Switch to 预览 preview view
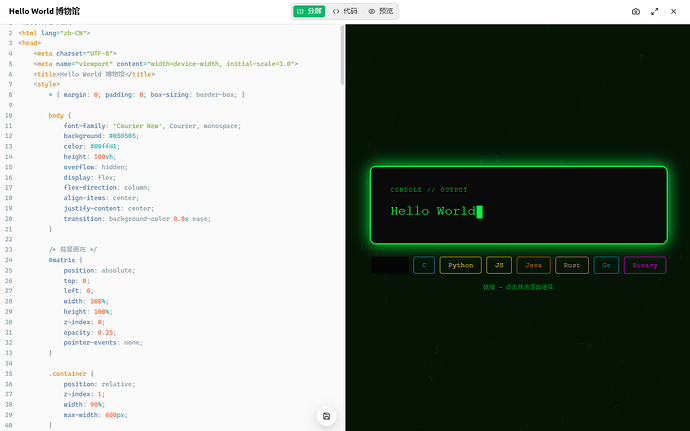 [381, 11]
